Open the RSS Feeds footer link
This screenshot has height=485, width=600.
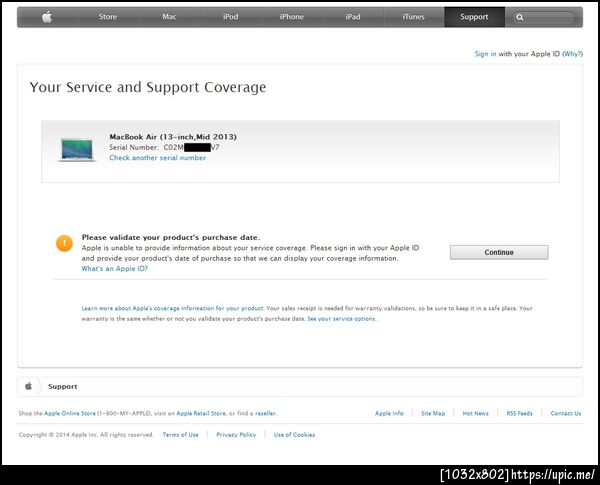click(519, 413)
